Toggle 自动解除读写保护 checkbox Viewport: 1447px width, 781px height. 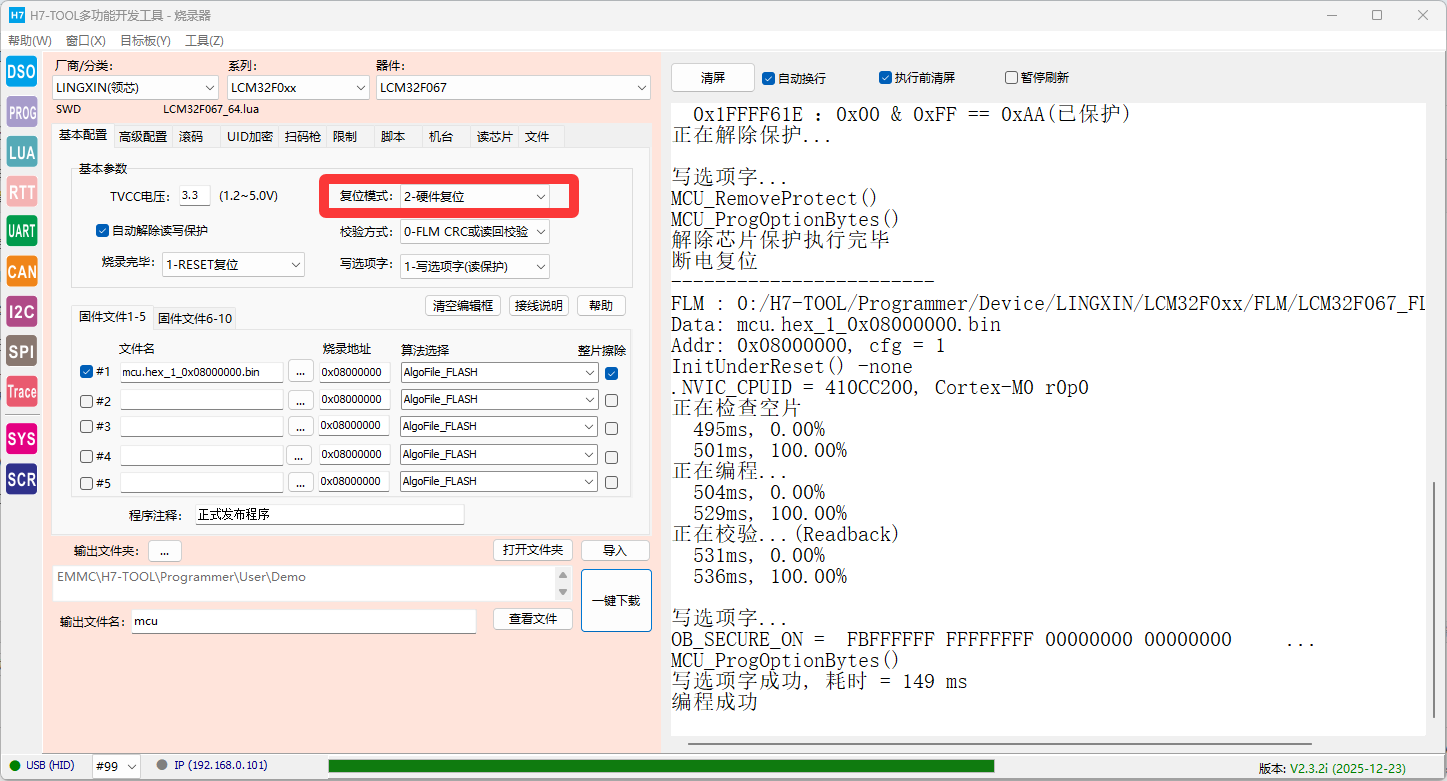[102, 231]
